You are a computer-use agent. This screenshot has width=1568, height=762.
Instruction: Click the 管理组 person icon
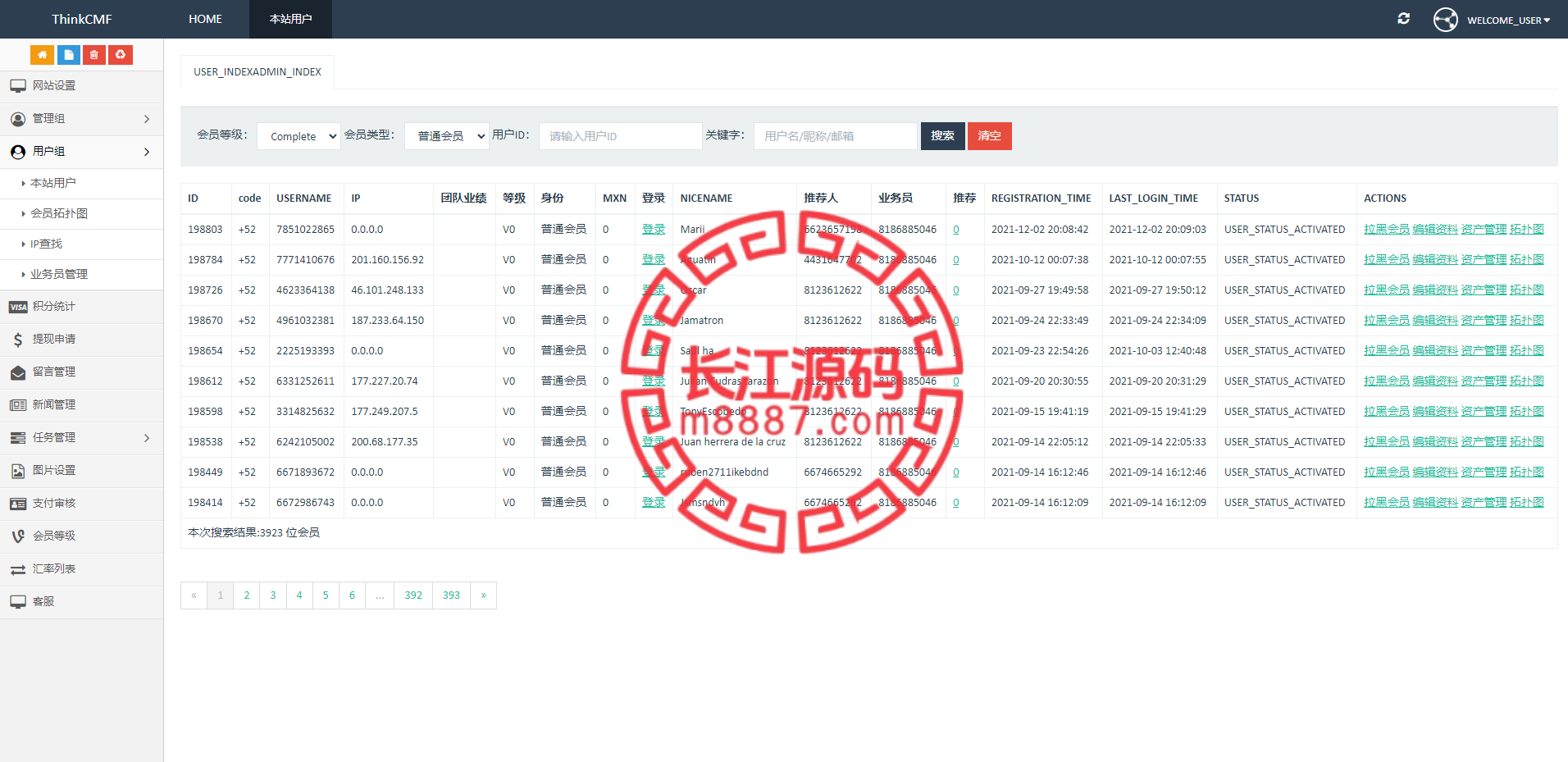pos(18,119)
